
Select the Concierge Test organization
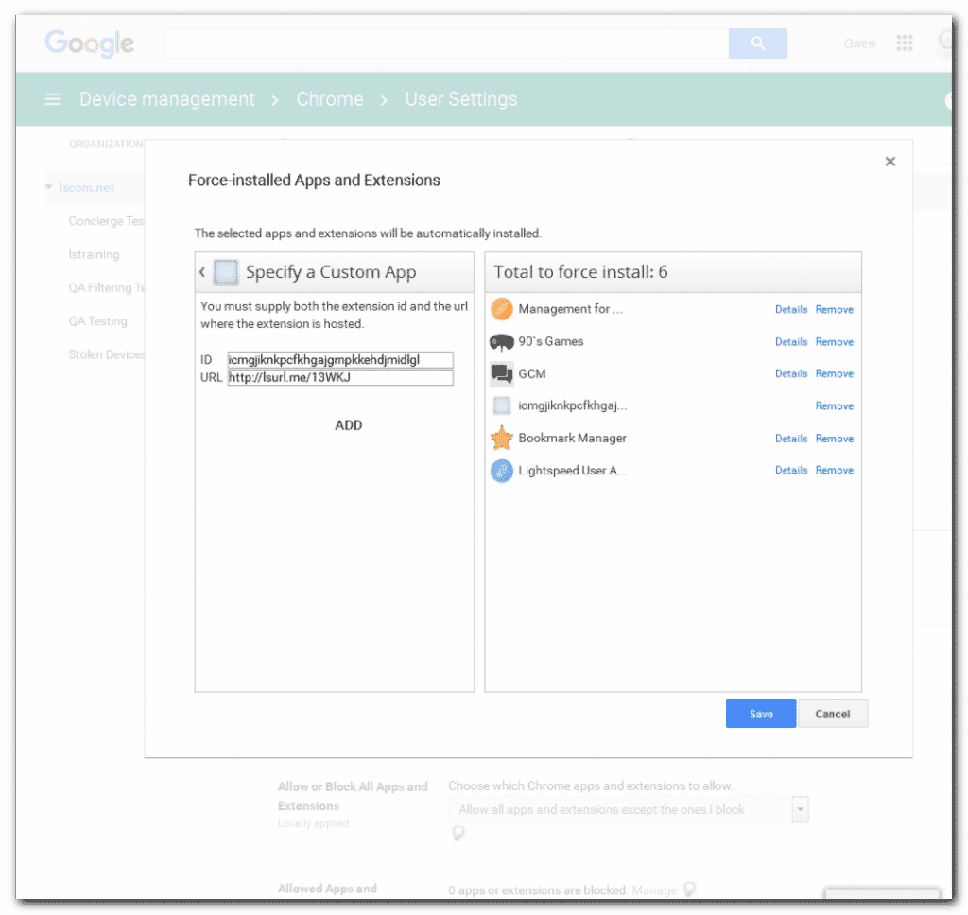pos(106,221)
